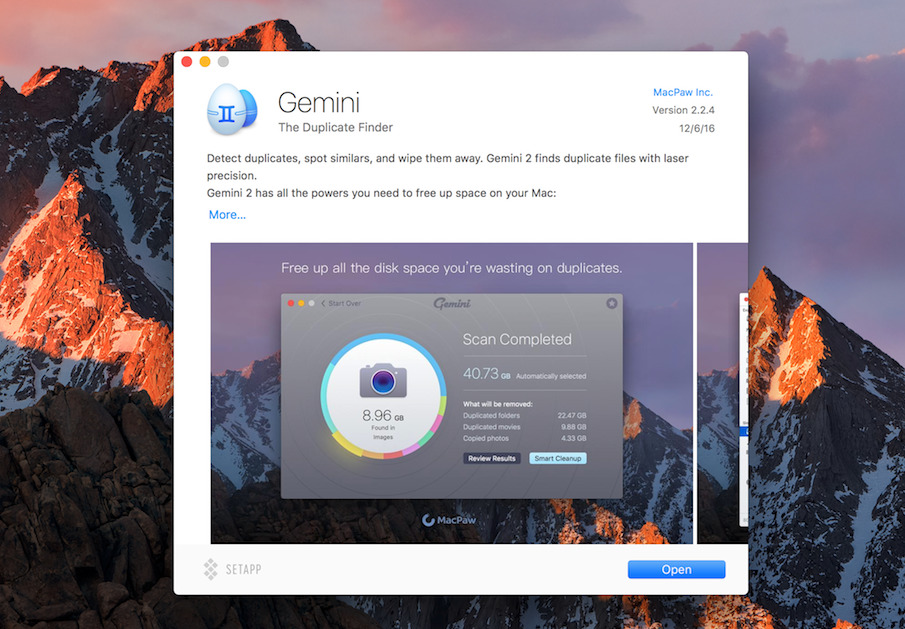Click the Gemini script logo in the preview
Image resolution: width=905 pixels, height=629 pixels.
(452, 303)
